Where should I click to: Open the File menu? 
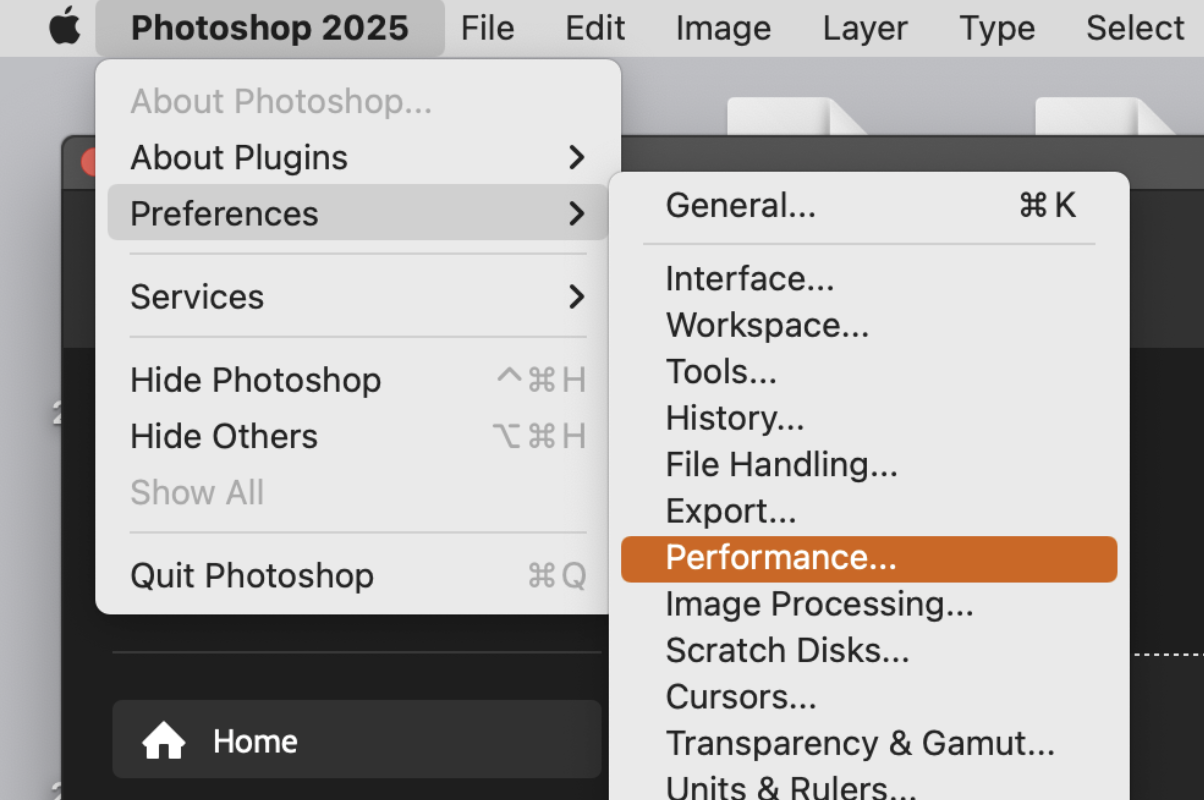487,27
